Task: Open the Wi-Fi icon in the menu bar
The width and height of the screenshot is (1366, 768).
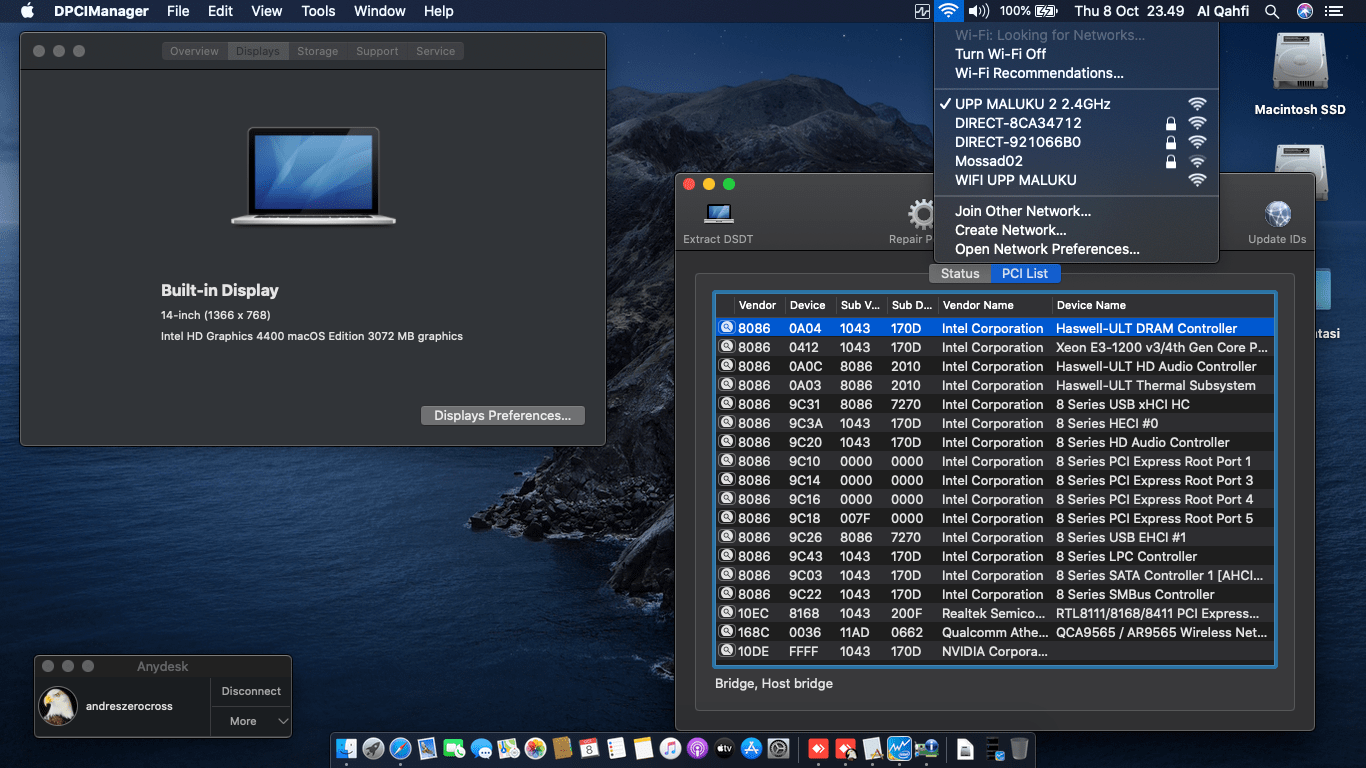Action: click(948, 11)
